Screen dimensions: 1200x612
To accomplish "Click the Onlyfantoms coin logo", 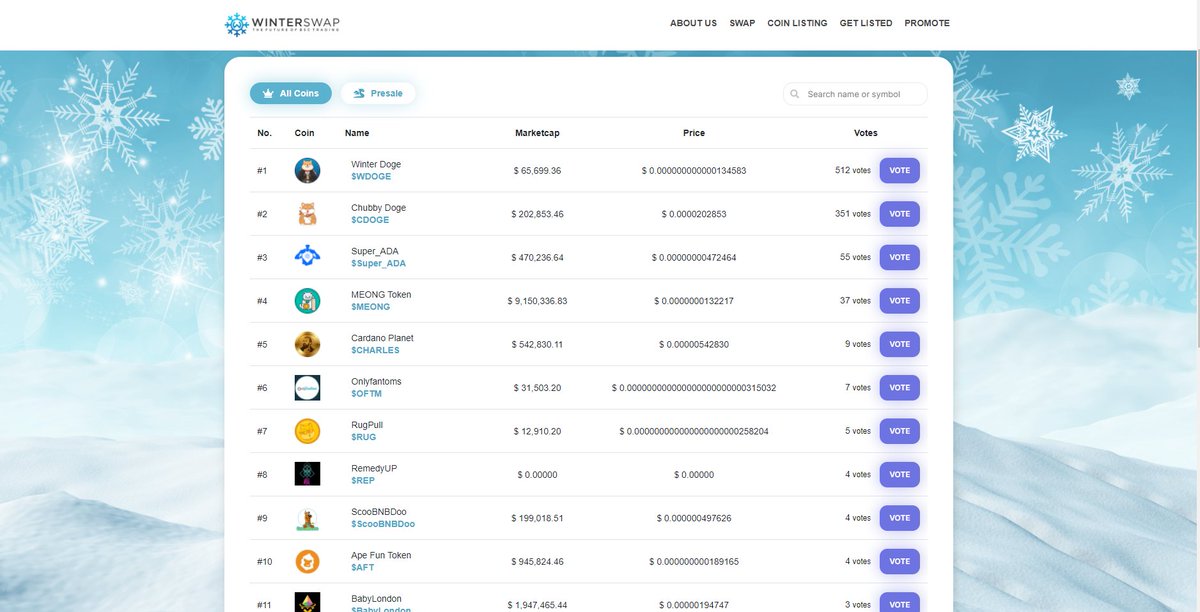I will pyautogui.click(x=306, y=387).
